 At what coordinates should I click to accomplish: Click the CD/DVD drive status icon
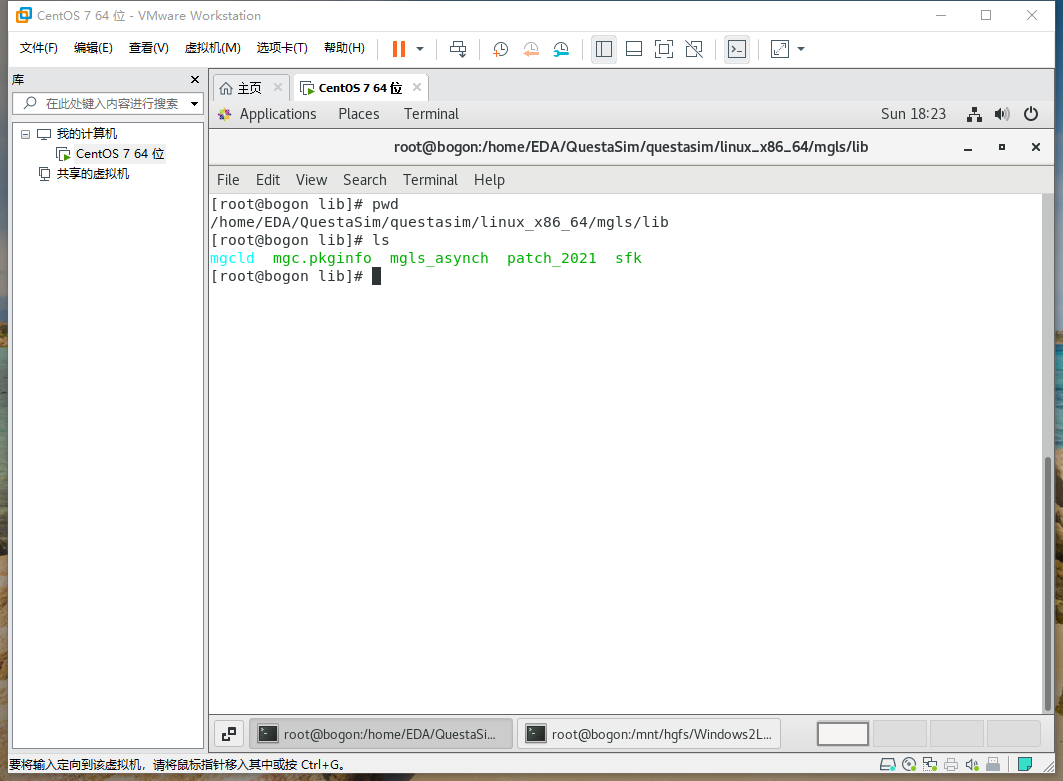pos(909,765)
